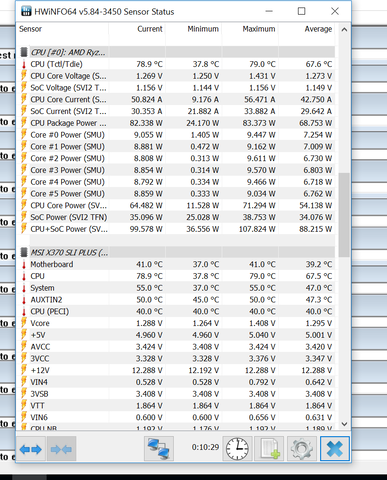Click the Average column header
387x480 pixels.
[x=318, y=29]
